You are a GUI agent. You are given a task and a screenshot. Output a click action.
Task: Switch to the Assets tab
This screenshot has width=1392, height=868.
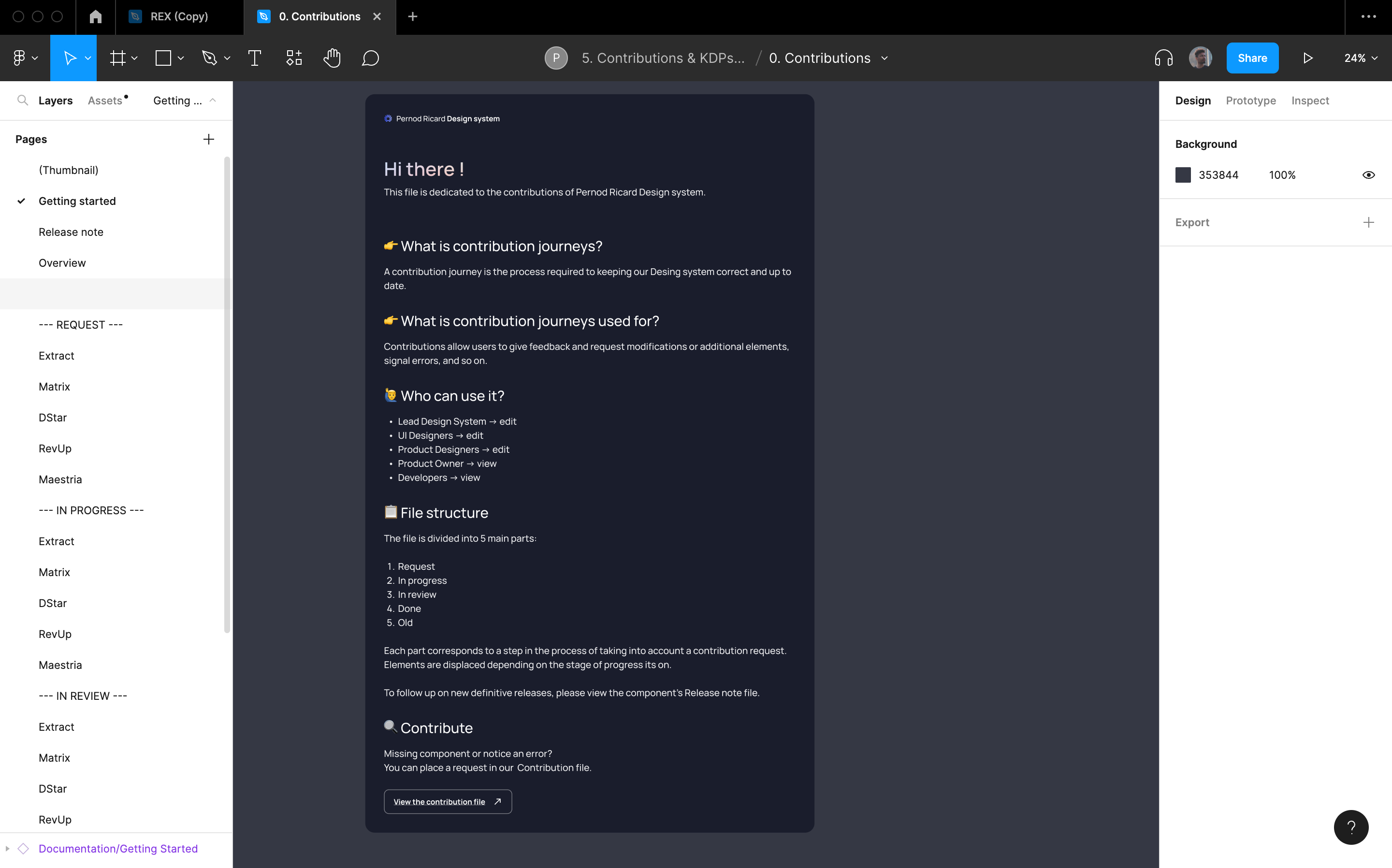click(x=105, y=101)
